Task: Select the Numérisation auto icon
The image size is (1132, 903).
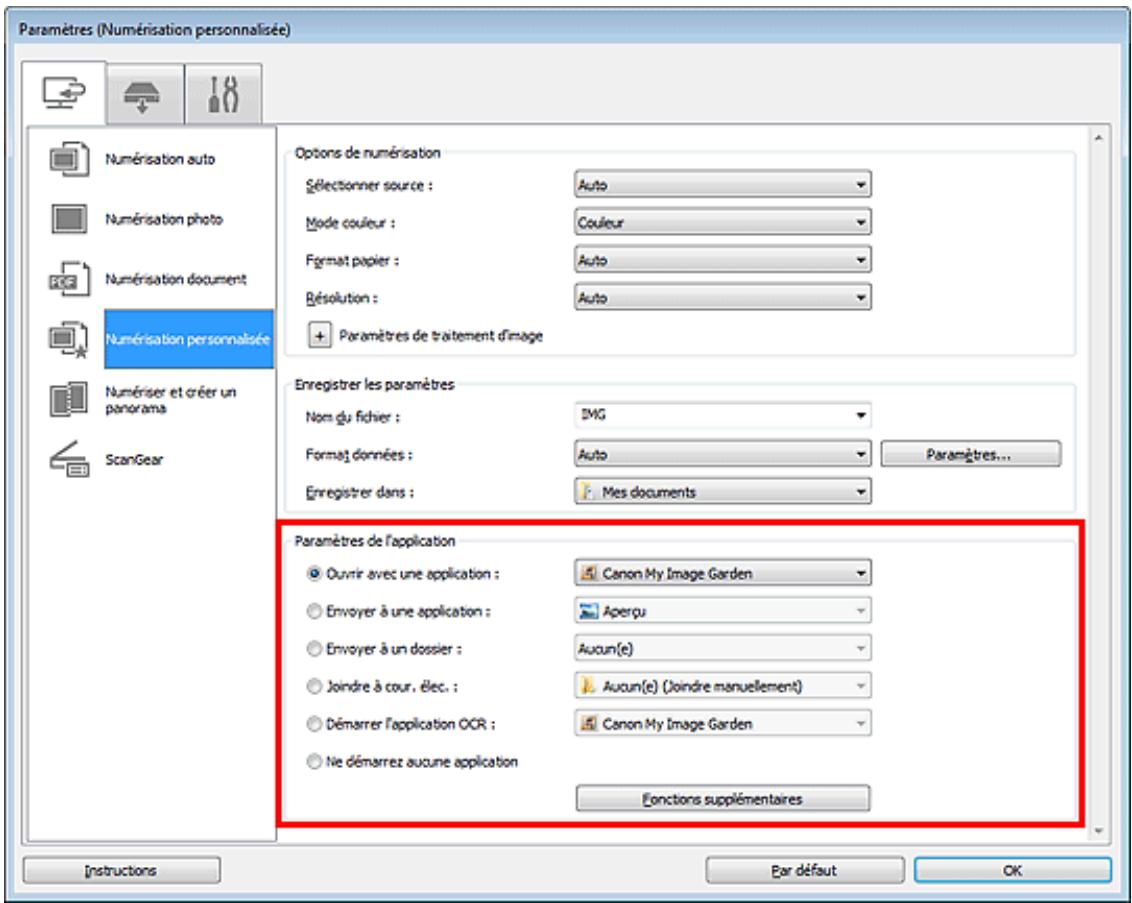Action: 66,160
